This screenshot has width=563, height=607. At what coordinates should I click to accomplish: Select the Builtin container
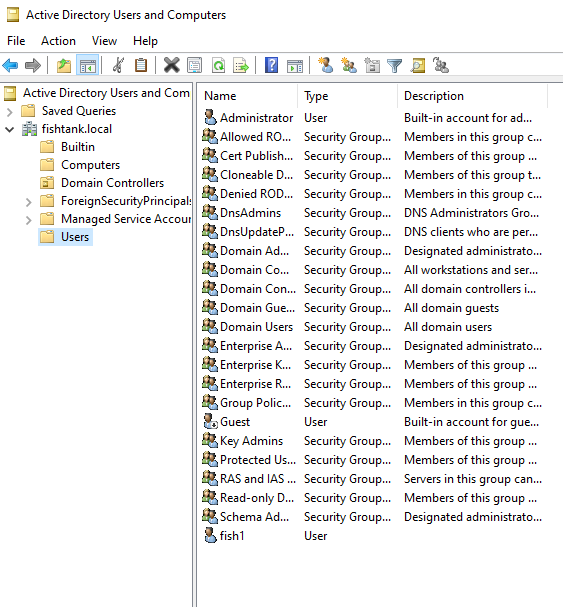click(78, 147)
